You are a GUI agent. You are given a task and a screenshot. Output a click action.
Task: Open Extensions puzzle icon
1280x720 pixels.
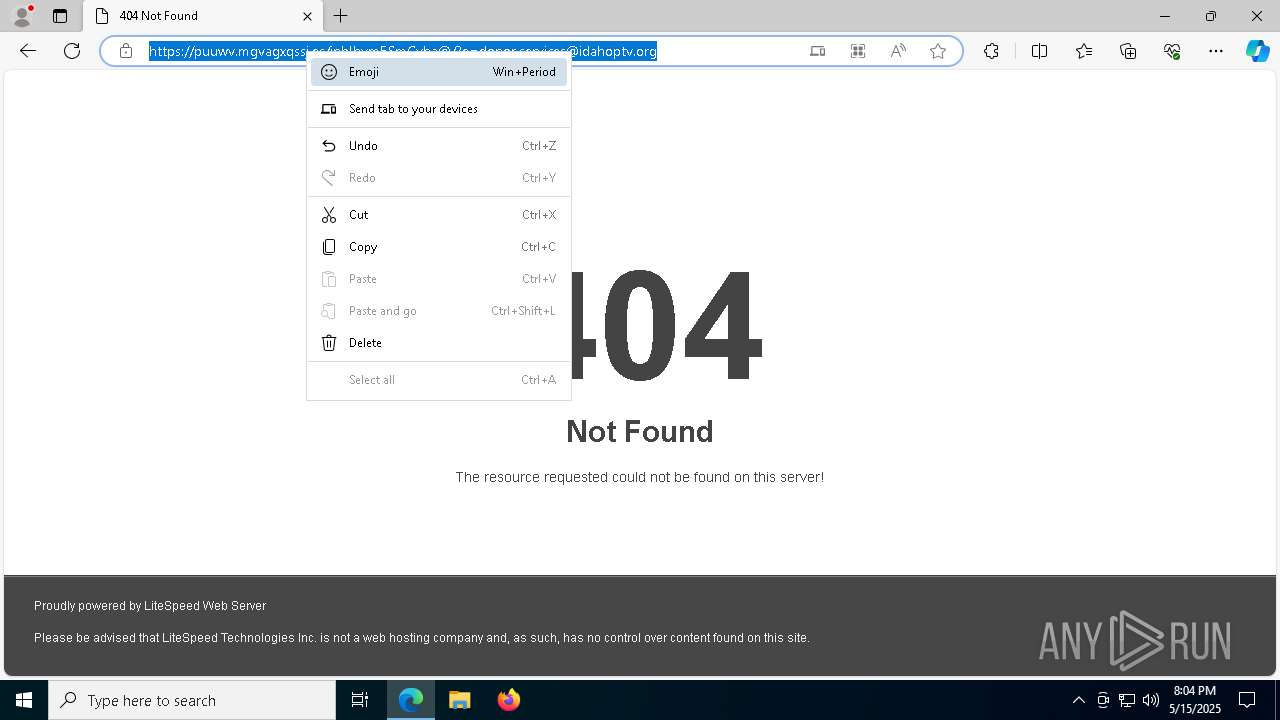(991, 51)
